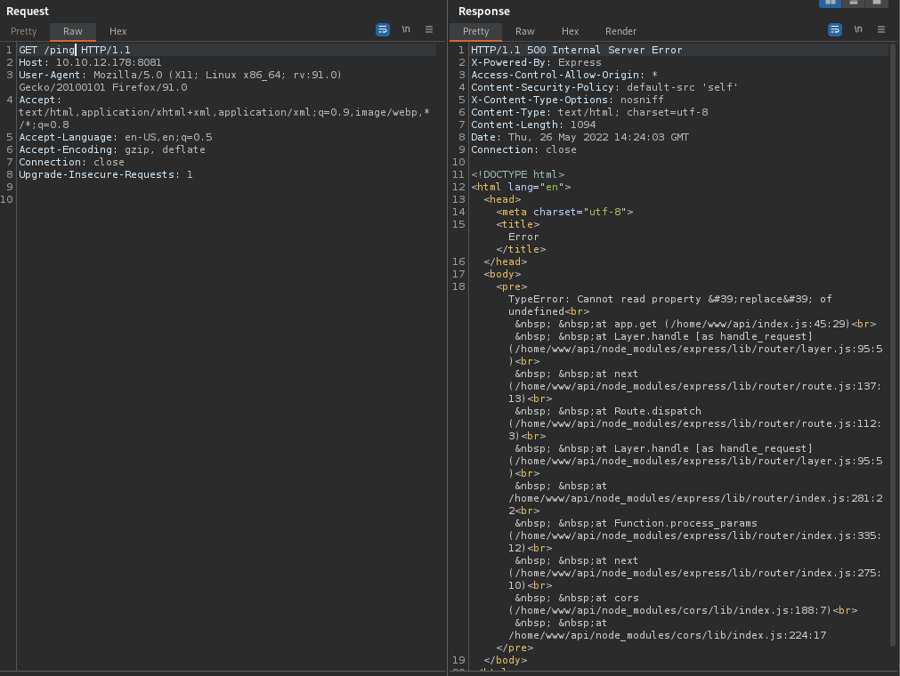This screenshot has height=676, width=900.
Task: Select the combined tabbed layout icon
Action: tap(876, 3)
